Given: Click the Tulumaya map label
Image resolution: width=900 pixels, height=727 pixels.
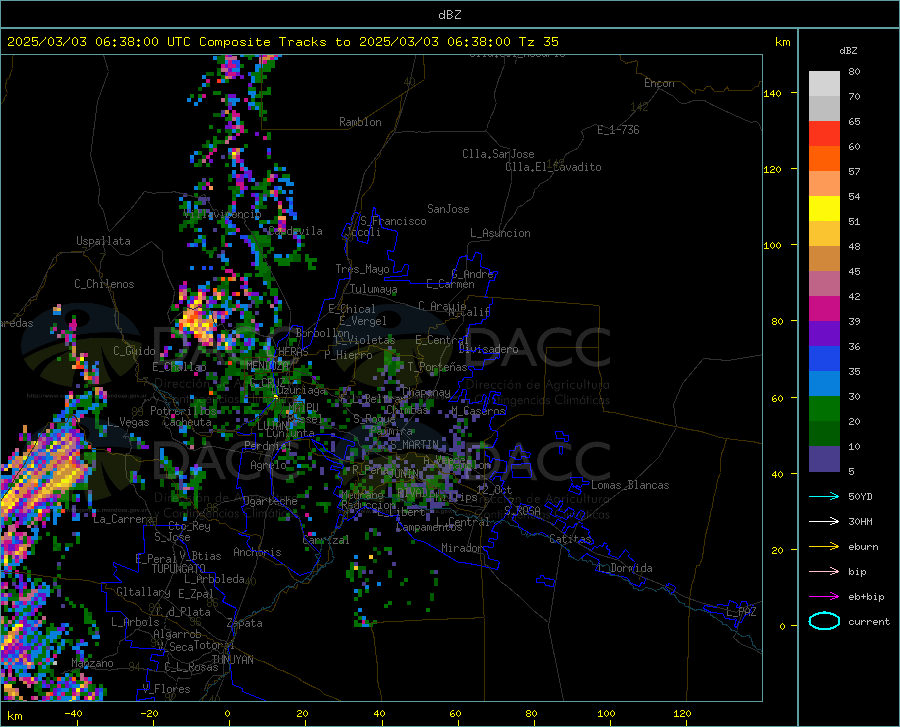Looking at the screenshot, I should [x=373, y=289].
